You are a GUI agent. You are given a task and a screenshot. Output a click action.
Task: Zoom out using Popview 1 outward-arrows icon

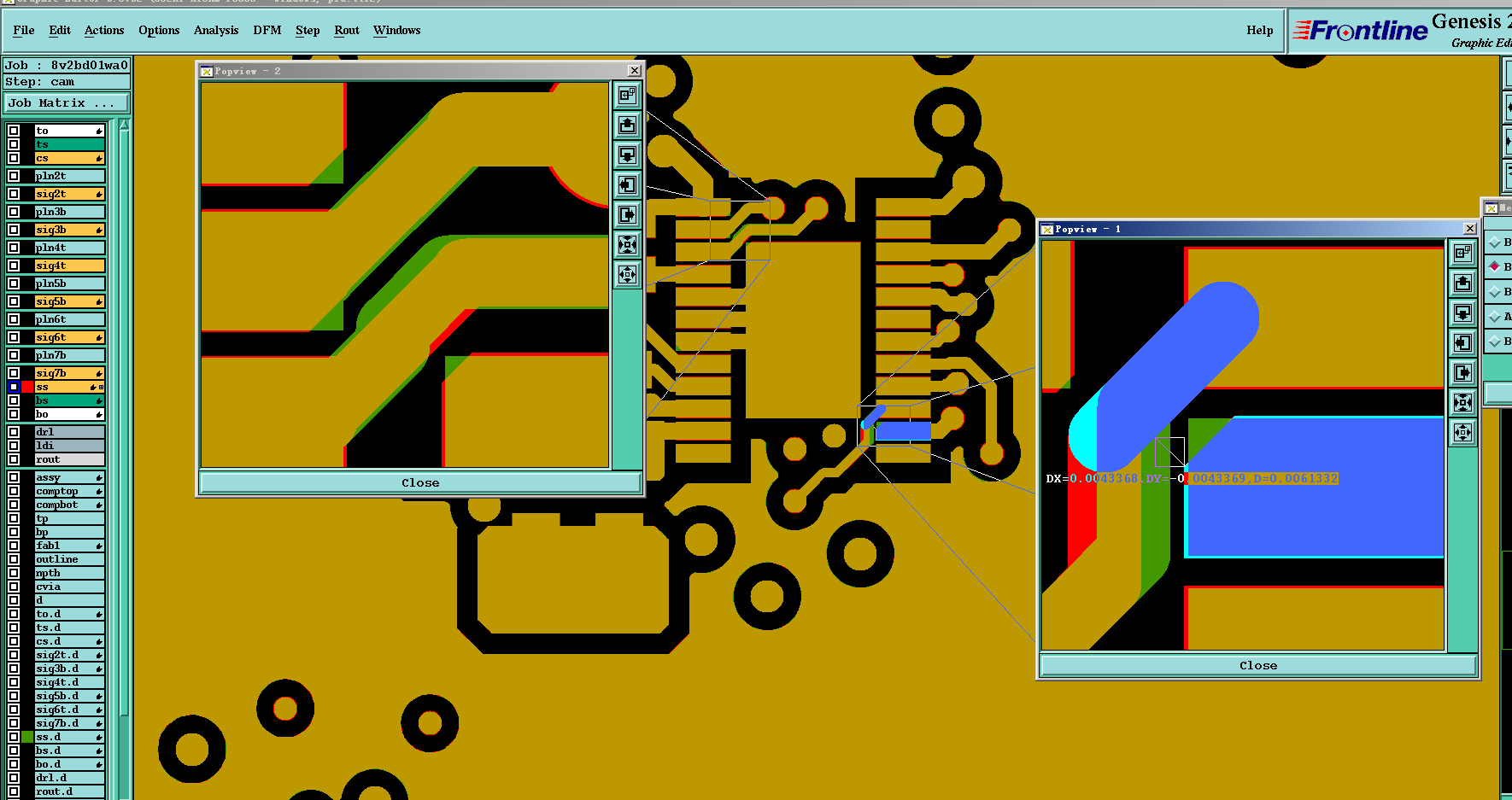pos(1462,432)
